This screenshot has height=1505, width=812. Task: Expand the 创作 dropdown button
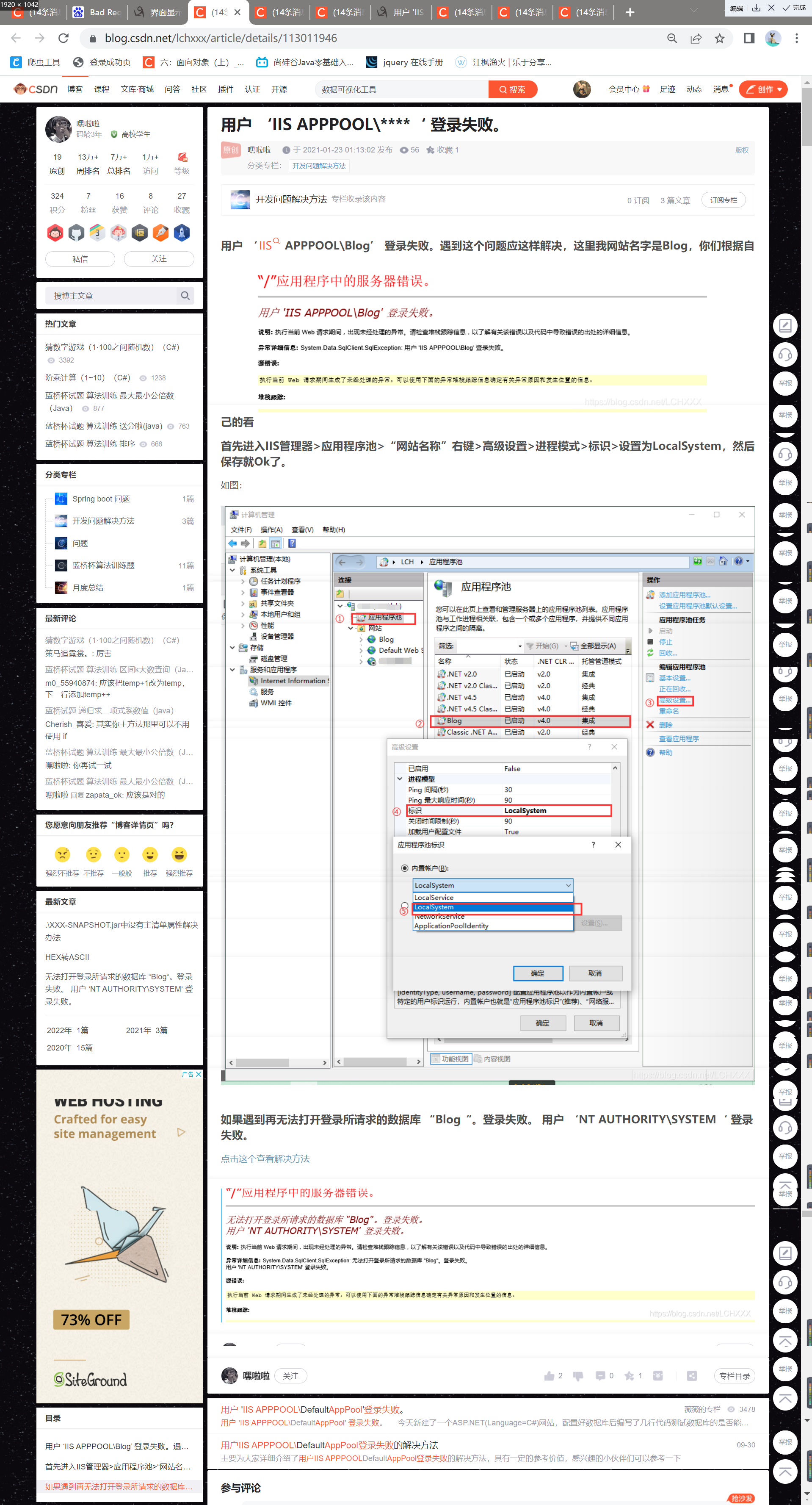[763, 89]
